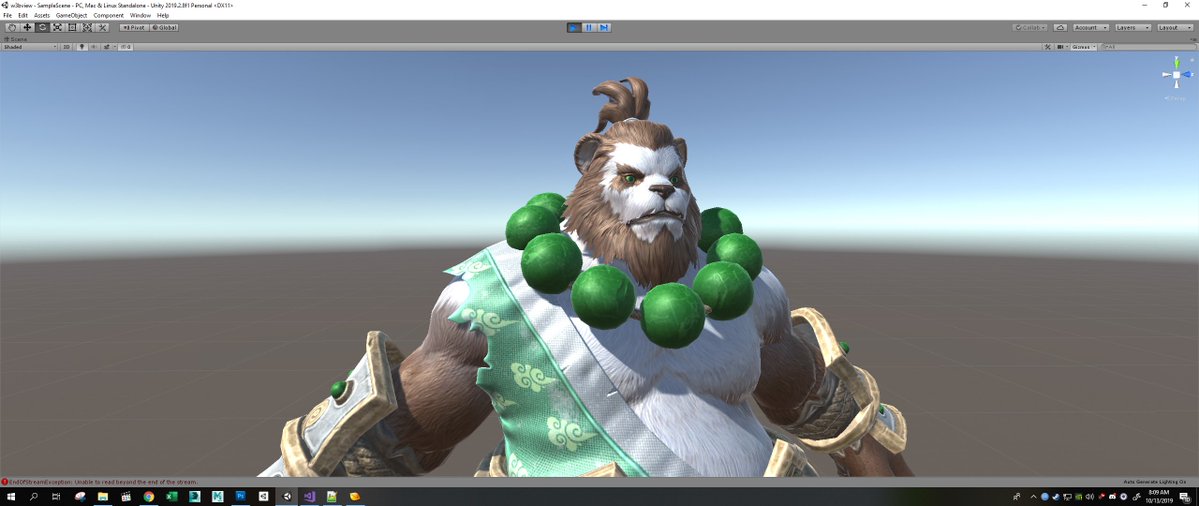The width and height of the screenshot is (1199, 506).
Task: Toggle 2D view mode
Action: [67, 47]
